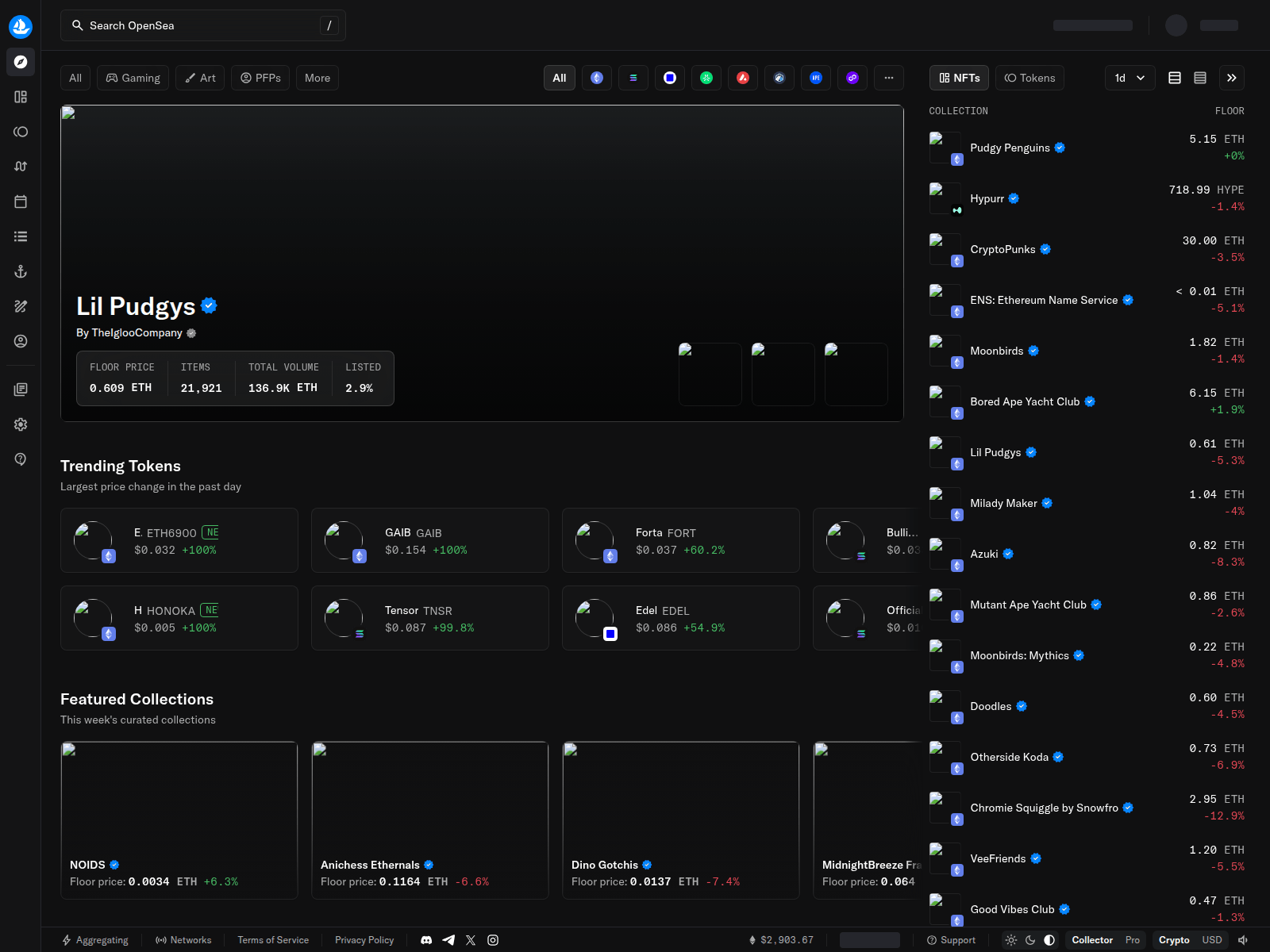Open the CryptoPunks collection row
The image size is (1270, 952).
(1087, 249)
